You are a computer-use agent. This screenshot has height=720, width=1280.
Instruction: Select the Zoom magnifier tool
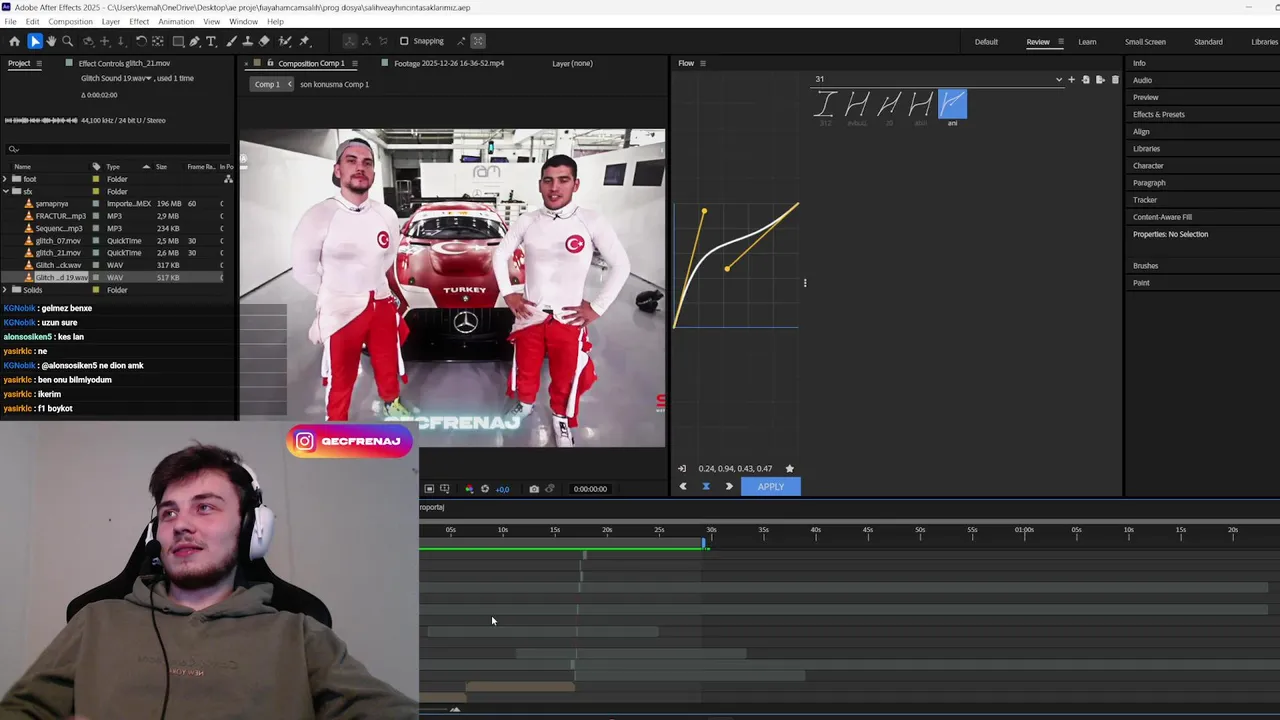[x=68, y=41]
